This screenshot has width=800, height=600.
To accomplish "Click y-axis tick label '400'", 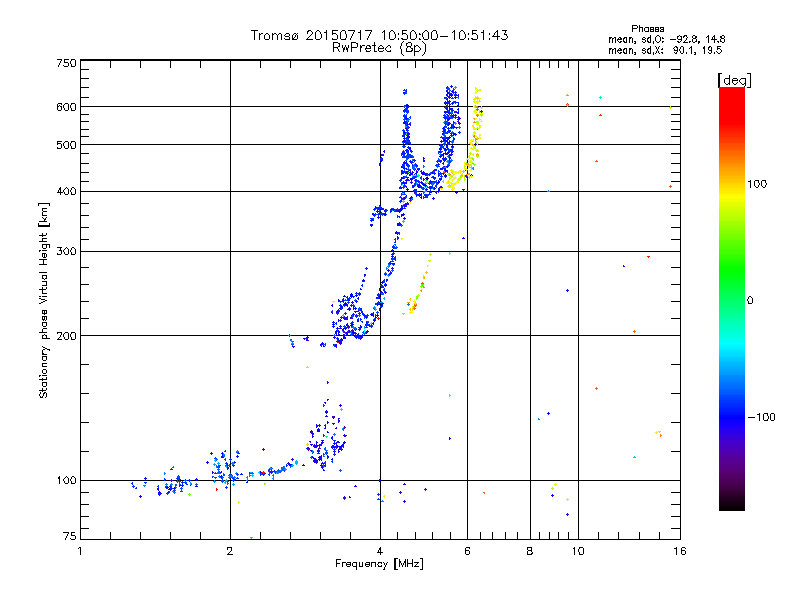I will click(66, 191).
